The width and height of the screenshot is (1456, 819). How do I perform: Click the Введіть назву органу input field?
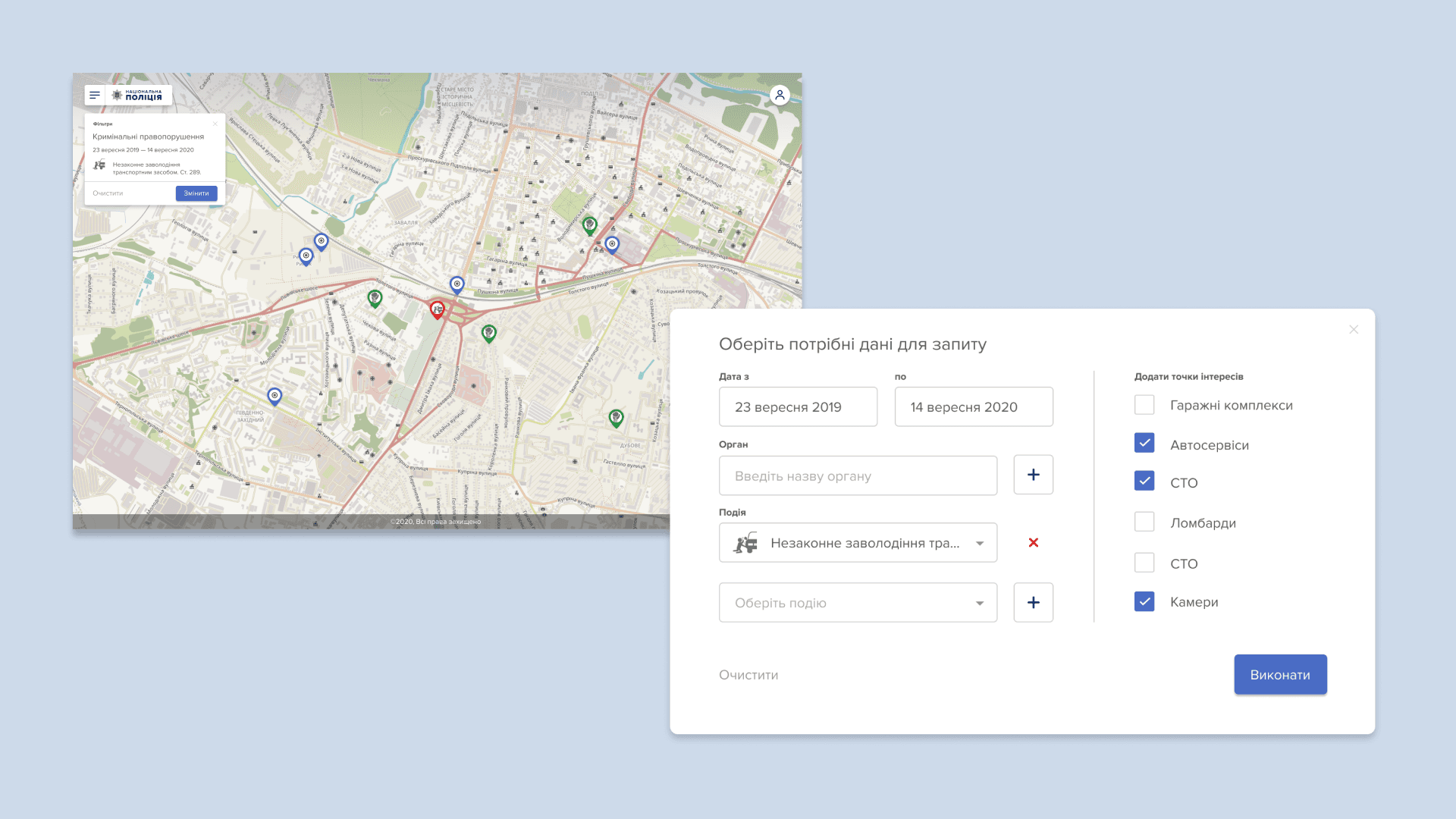coord(858,476)
